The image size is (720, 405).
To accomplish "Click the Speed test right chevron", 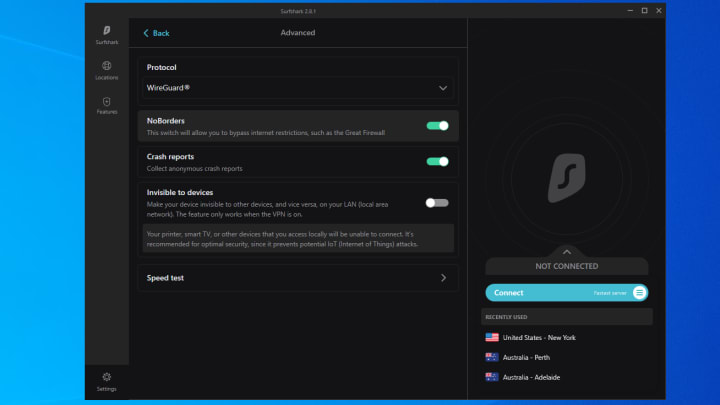I will point(444,278).
